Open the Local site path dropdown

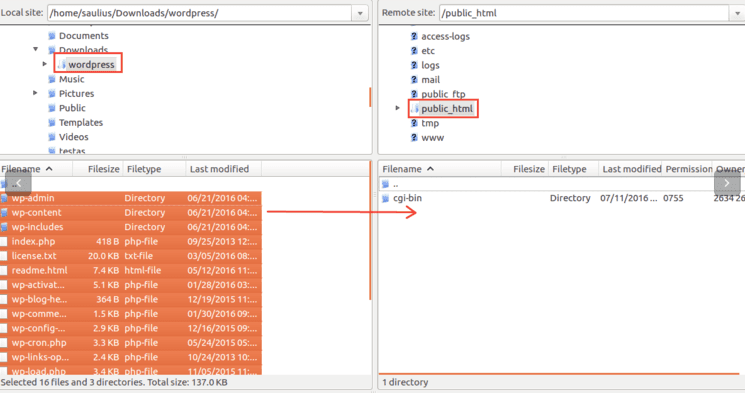[x=360, y=13]
